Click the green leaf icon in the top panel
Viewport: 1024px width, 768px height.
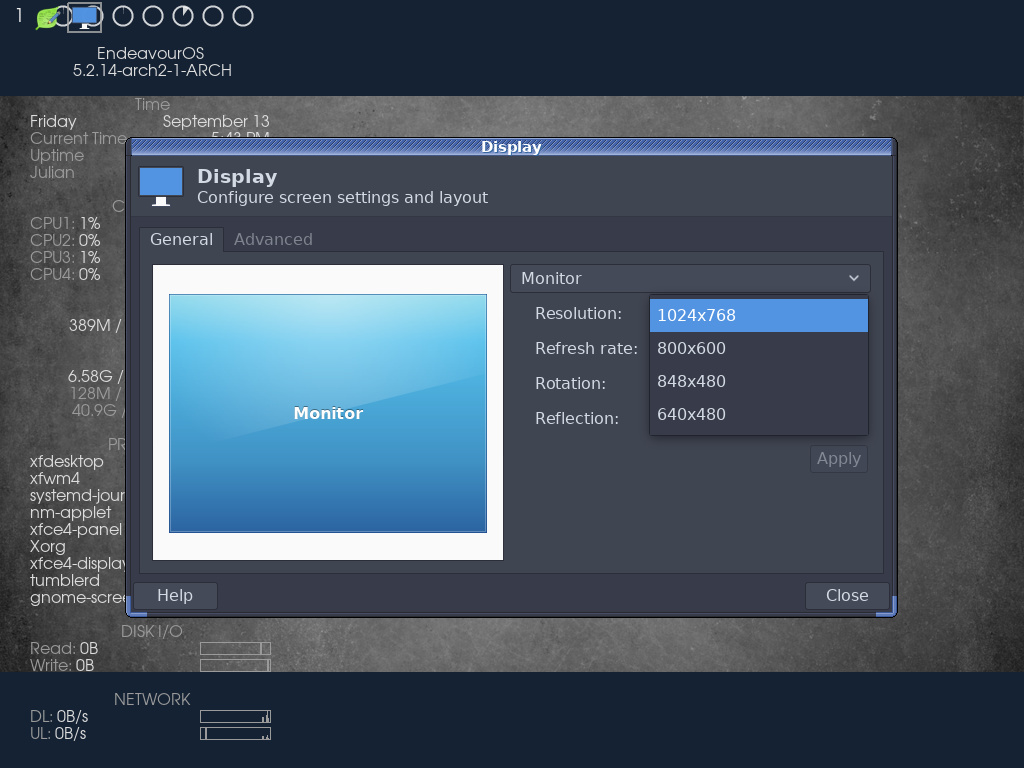tap(46, 17)
